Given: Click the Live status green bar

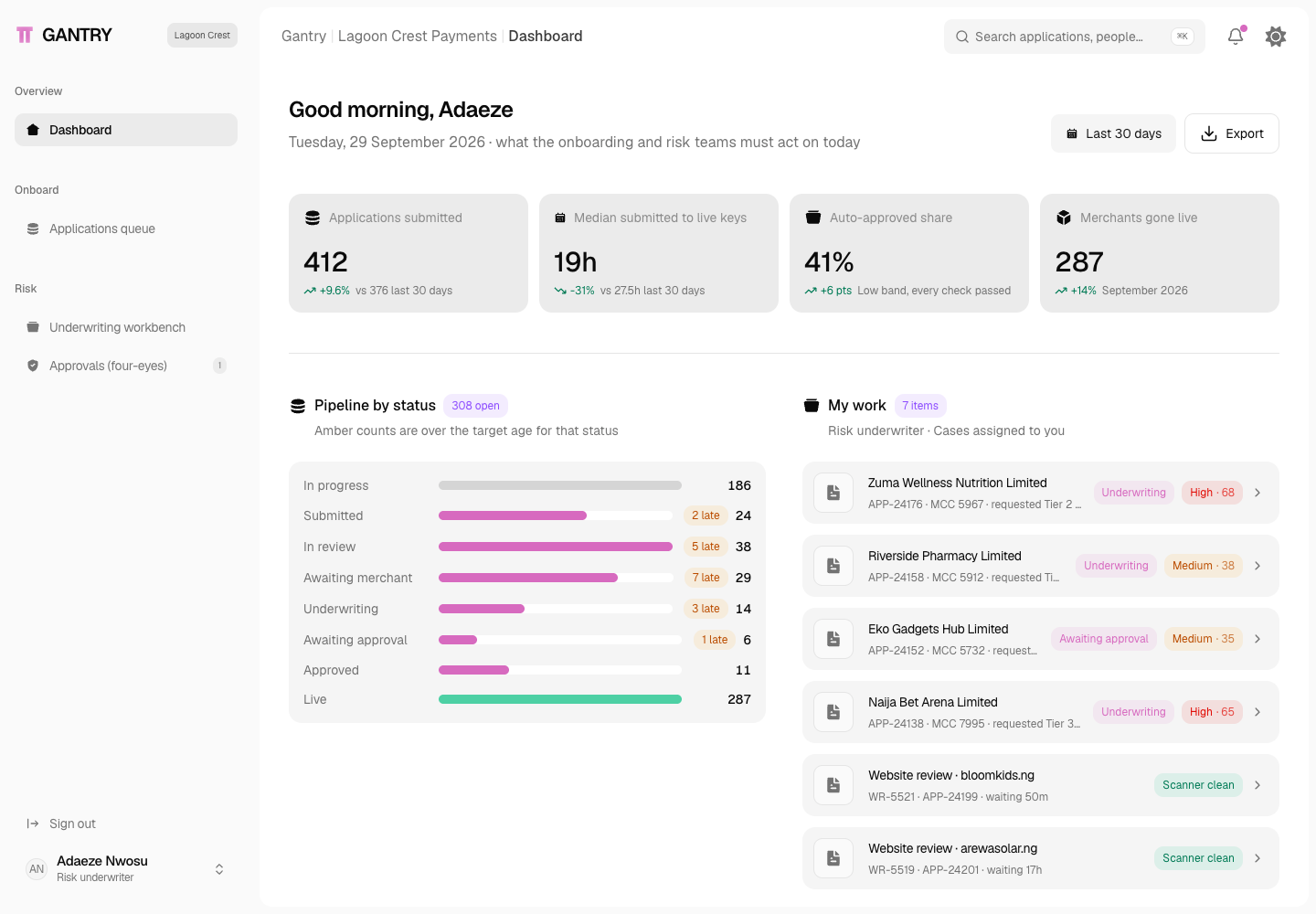Looking at the screenshot, I should [x=560, y=699].
